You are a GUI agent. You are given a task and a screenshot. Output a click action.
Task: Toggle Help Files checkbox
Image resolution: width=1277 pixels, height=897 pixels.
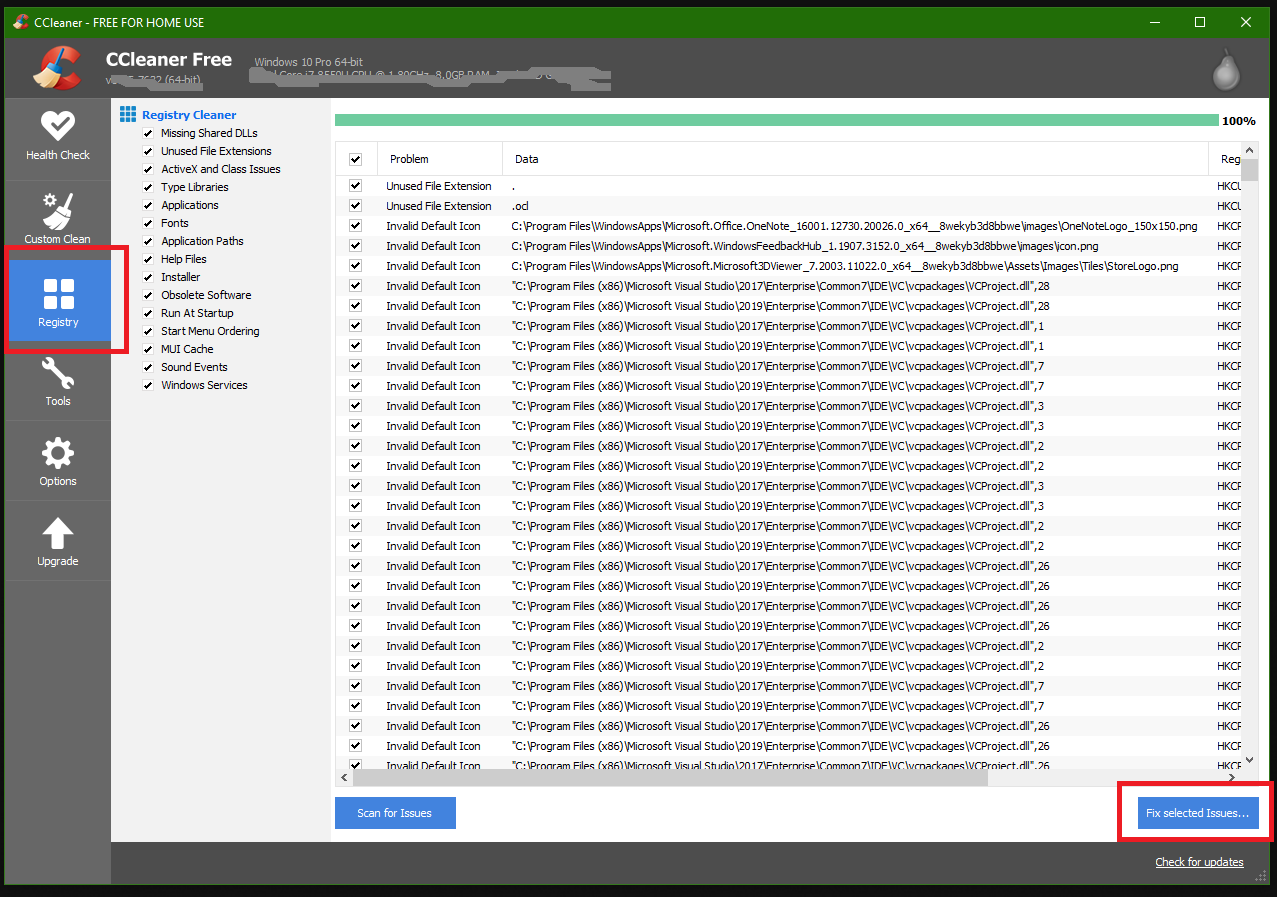pyautogui.click(x=148, y=259)
